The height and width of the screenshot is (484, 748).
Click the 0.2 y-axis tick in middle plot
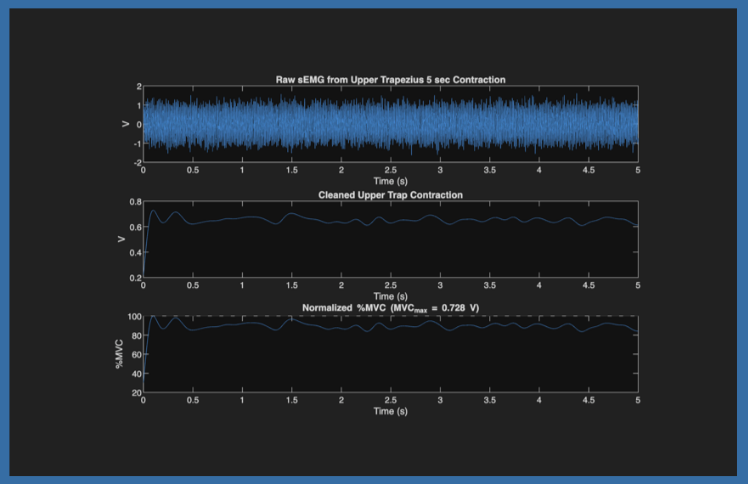click(133, 278)
